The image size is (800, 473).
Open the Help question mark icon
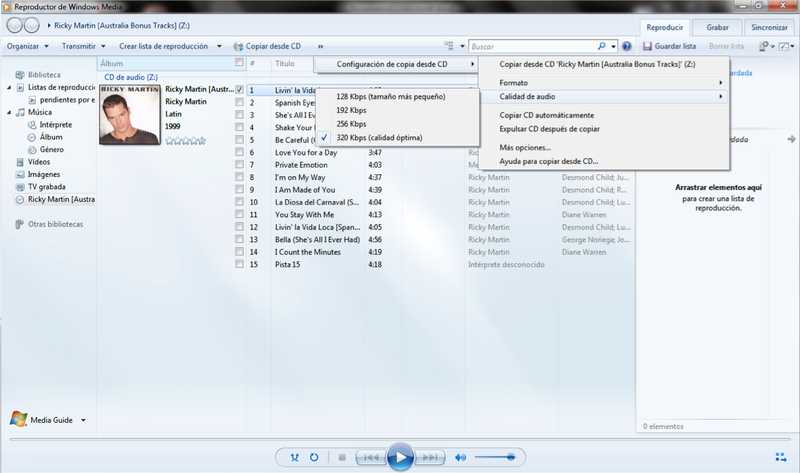click(x=627, y=46)
